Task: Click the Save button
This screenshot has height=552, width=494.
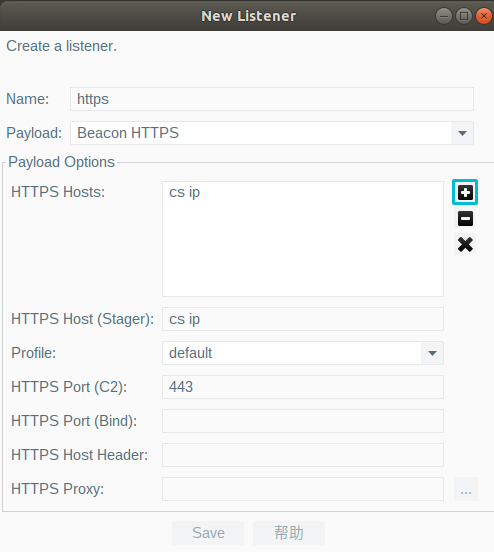Action: (208, 533)
